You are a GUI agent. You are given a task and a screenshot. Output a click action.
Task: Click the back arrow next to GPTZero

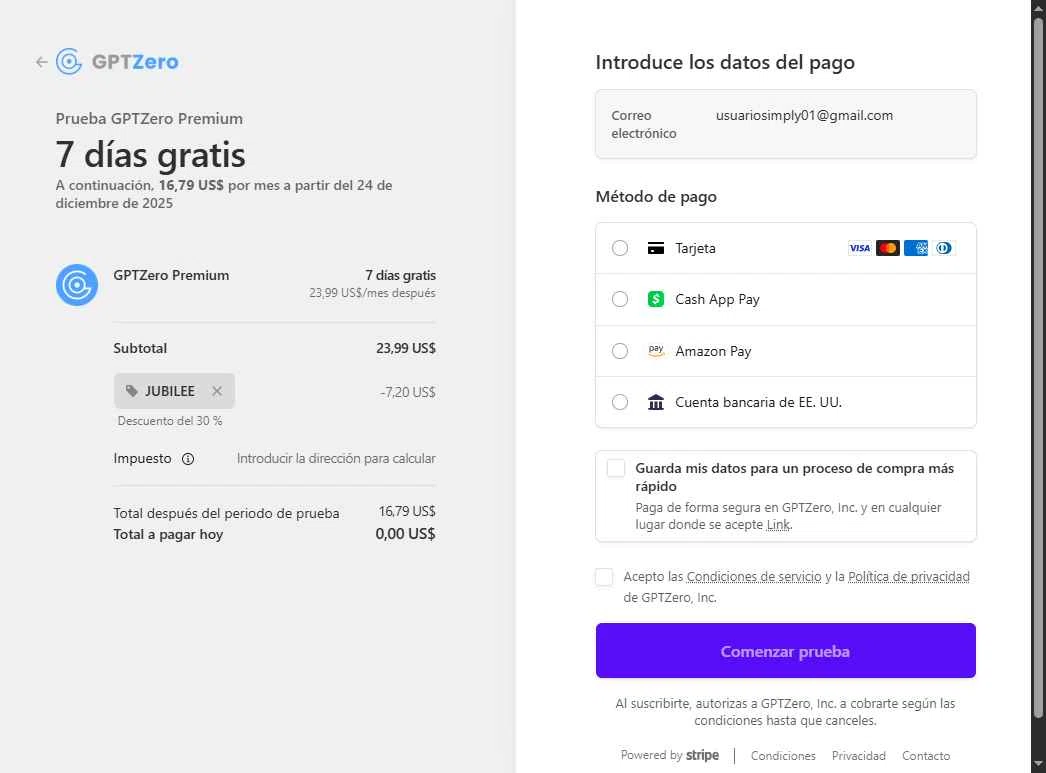[41, 62]
